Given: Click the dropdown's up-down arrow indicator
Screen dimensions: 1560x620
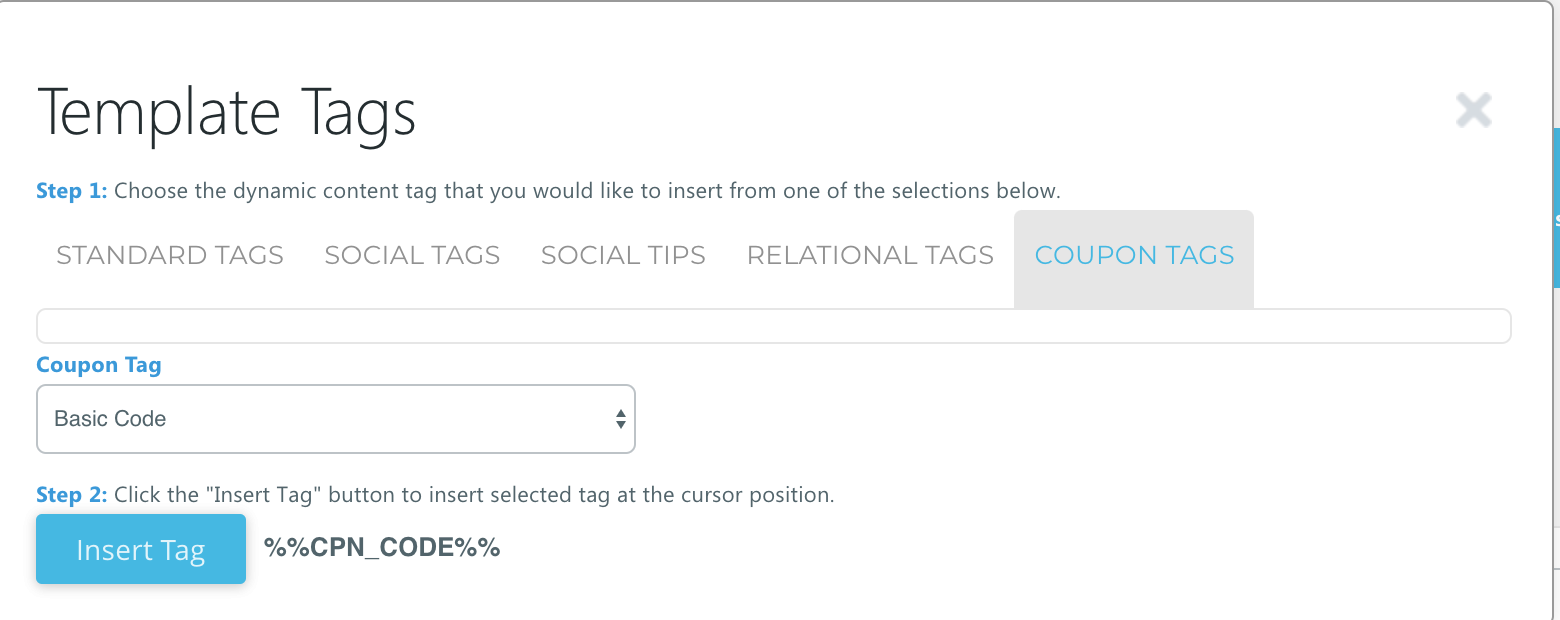Looking at the screenshot, I should pyautogui.click(x=621, y=419).
